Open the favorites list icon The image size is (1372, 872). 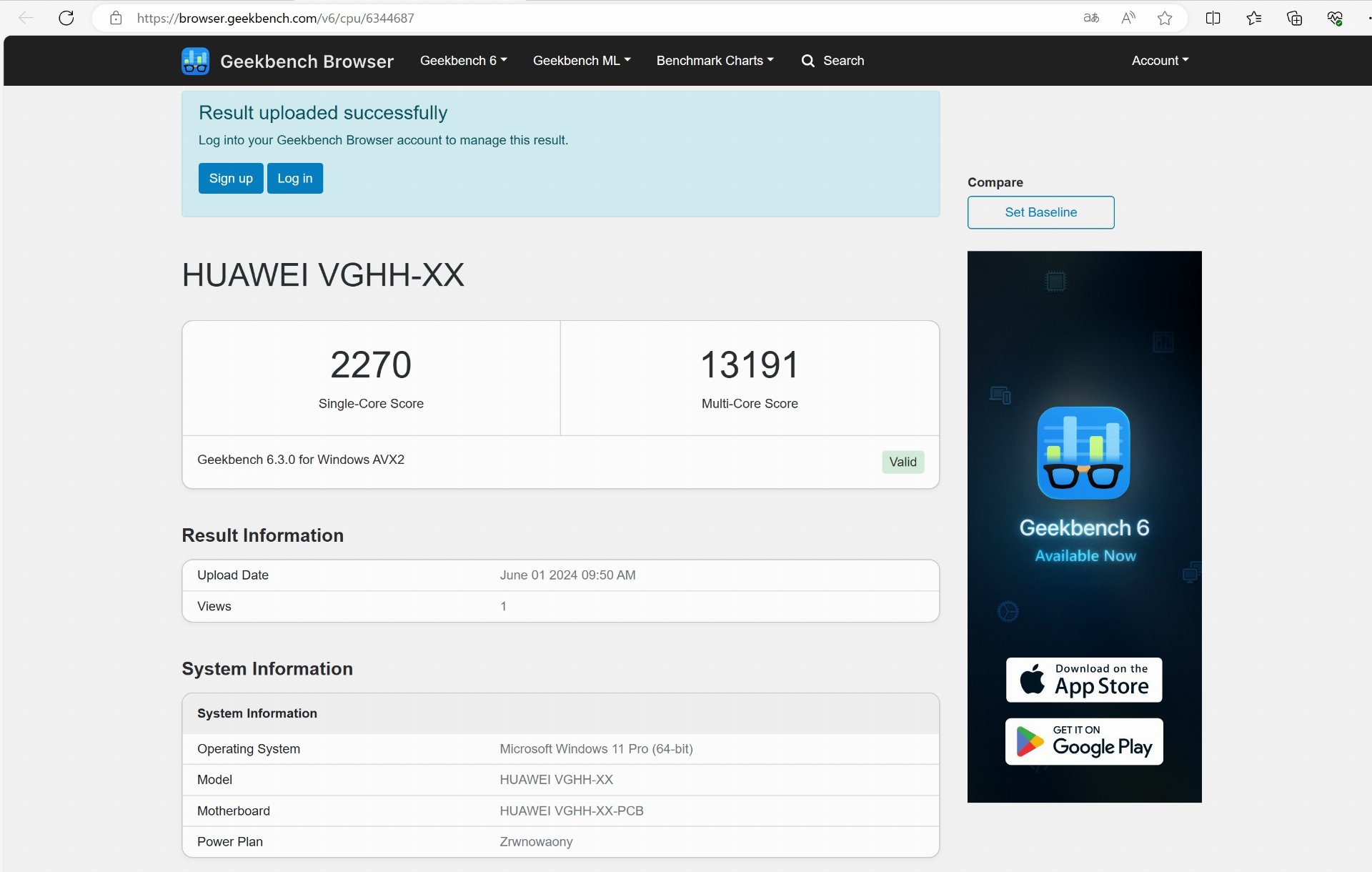(1253, 18)
